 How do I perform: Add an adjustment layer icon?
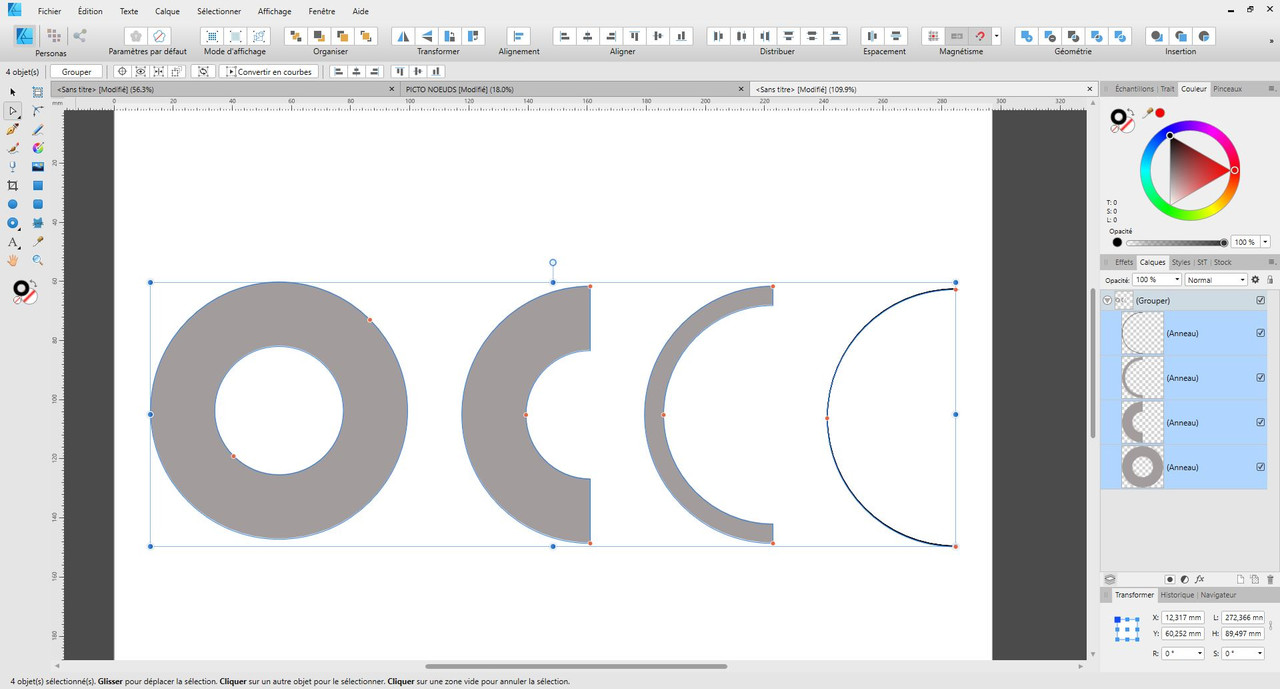click(x=1185, y=579)
